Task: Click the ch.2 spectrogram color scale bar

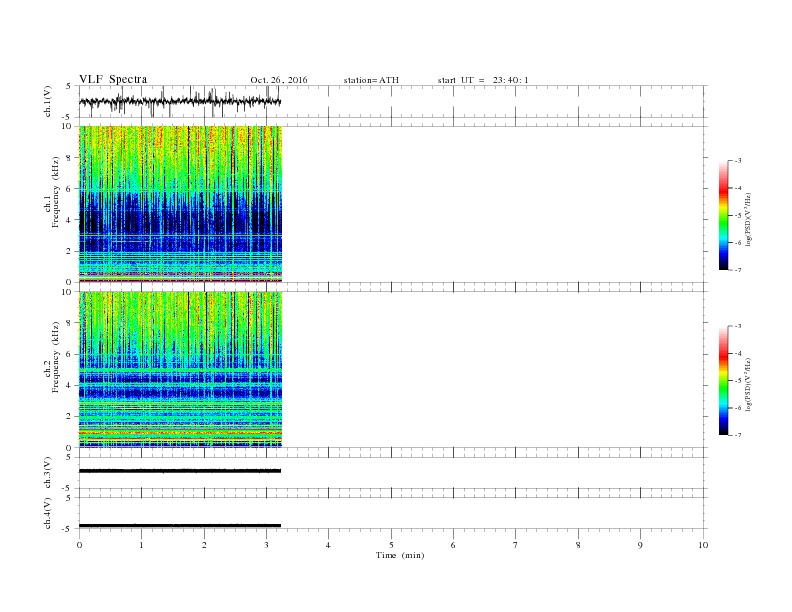Action: click(723, 380)
